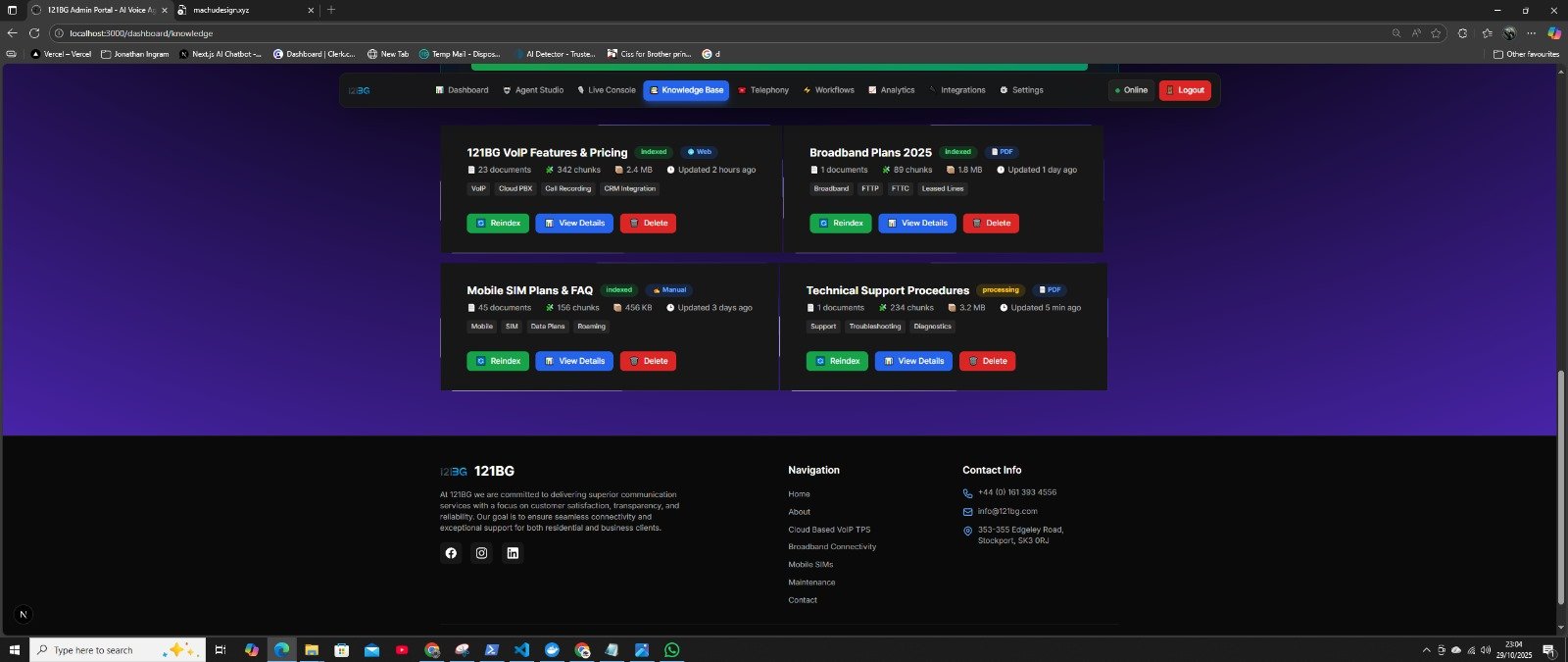Click the Windows taskbar search box
The image size is (1568, 662).
118,650
